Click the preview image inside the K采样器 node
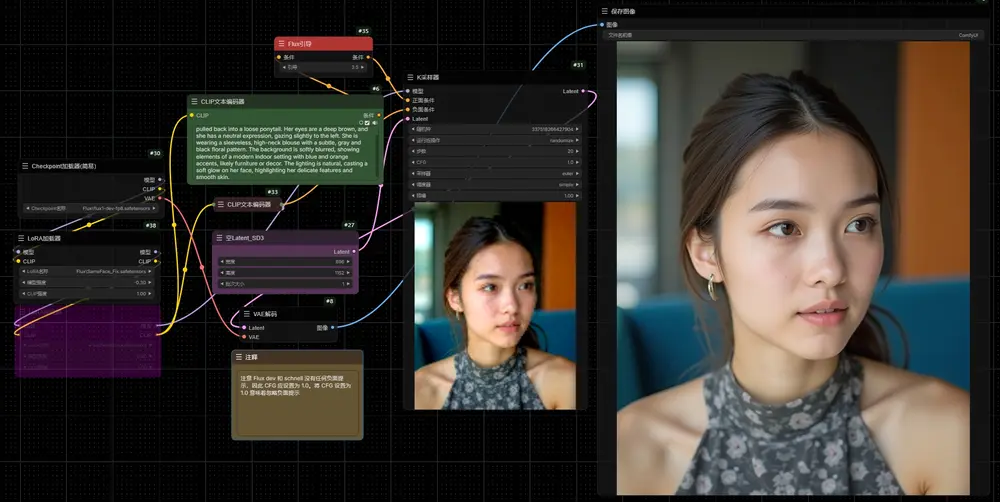This screenshot has height=502, width=1000. point(496,306)
